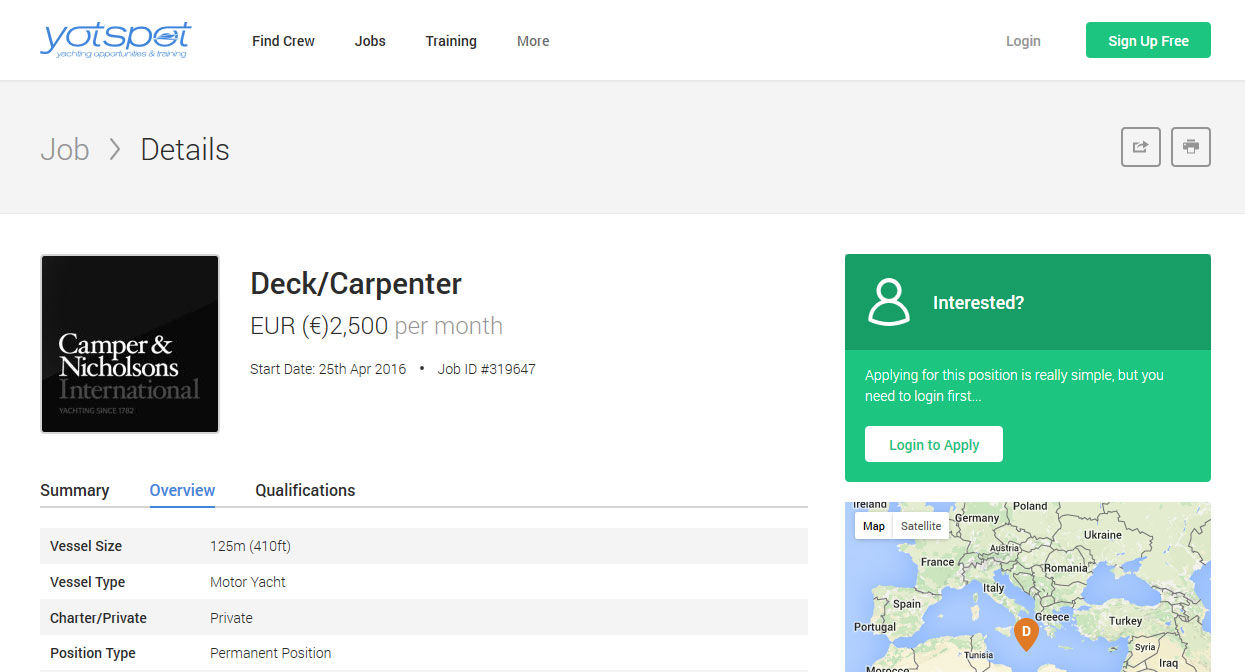This screenshot has height=672, width=1245.
Task: Click the Deck/Carpenter job title
Action: pos(356,284)
